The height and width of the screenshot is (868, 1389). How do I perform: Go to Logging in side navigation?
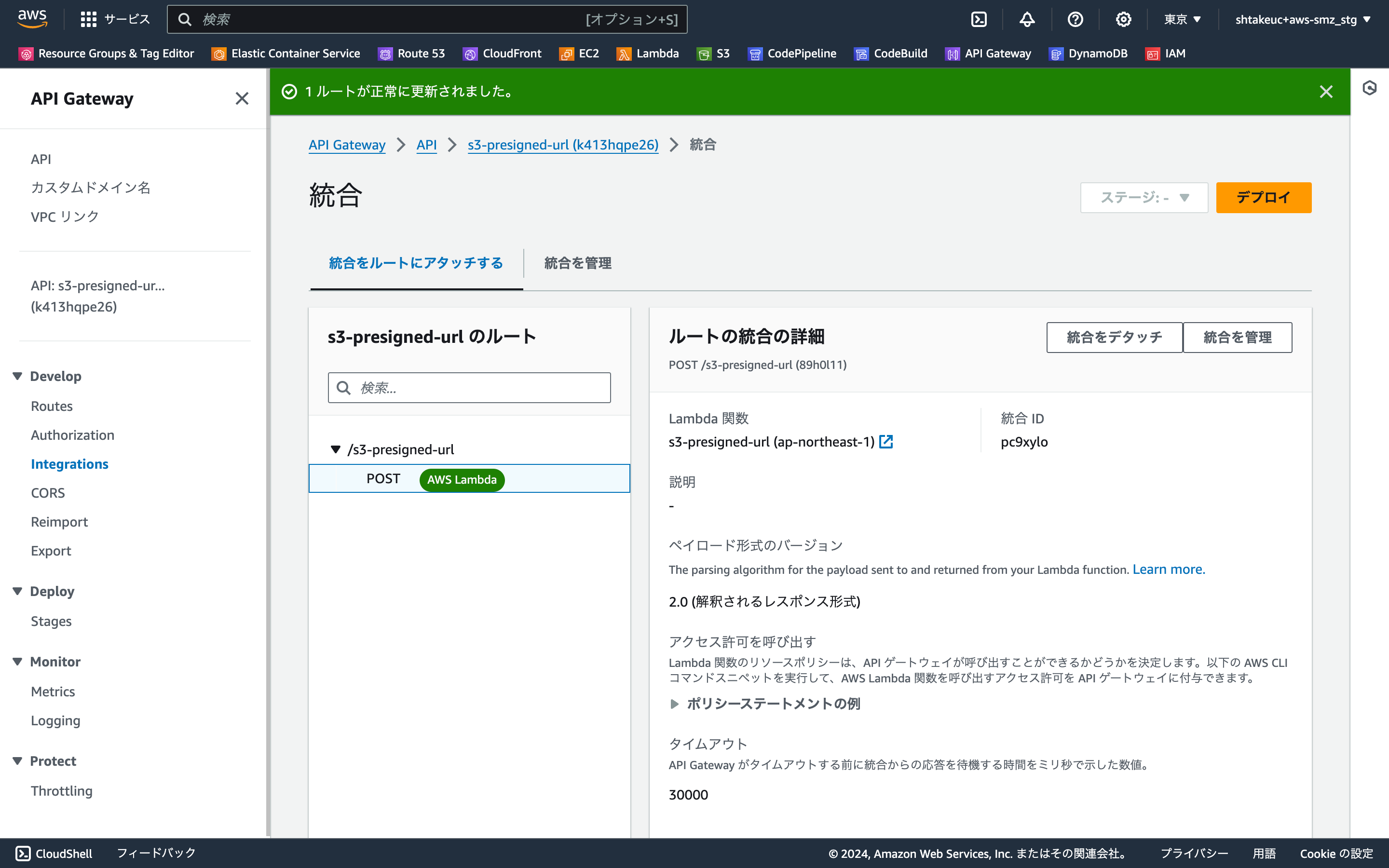click(x=55, y=720)
